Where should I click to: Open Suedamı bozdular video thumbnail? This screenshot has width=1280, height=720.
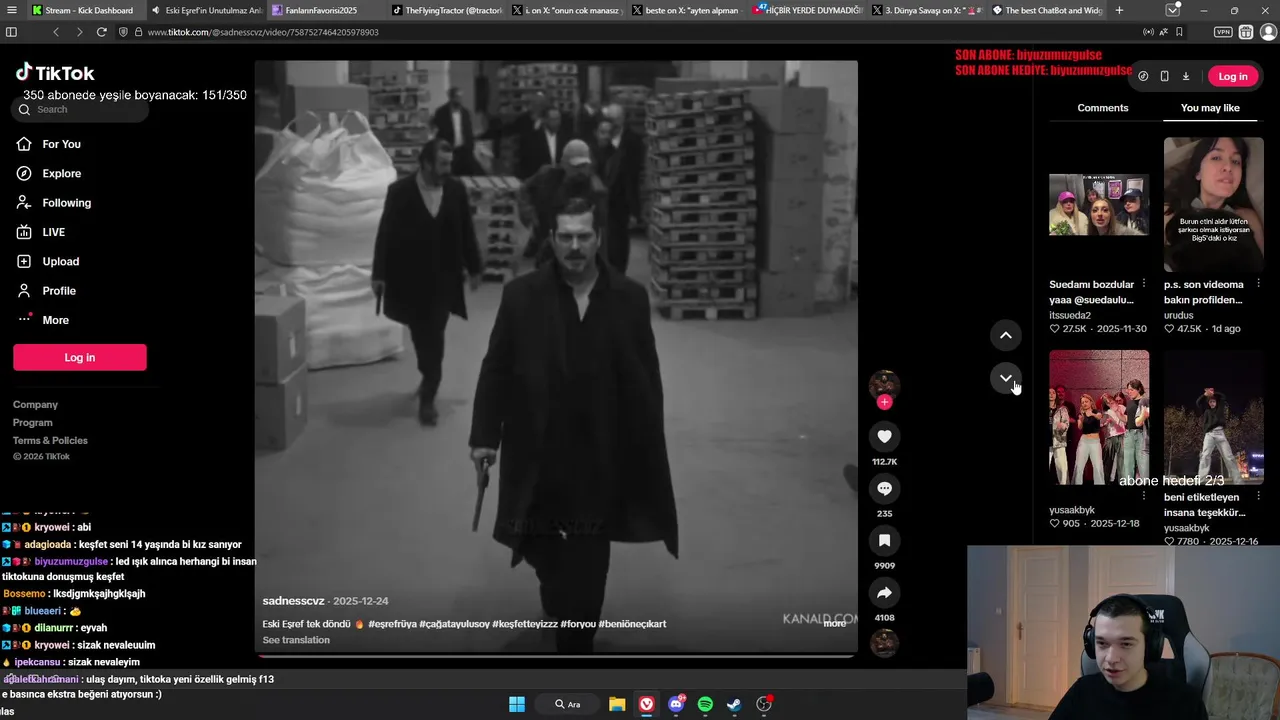coord(1099,204)
